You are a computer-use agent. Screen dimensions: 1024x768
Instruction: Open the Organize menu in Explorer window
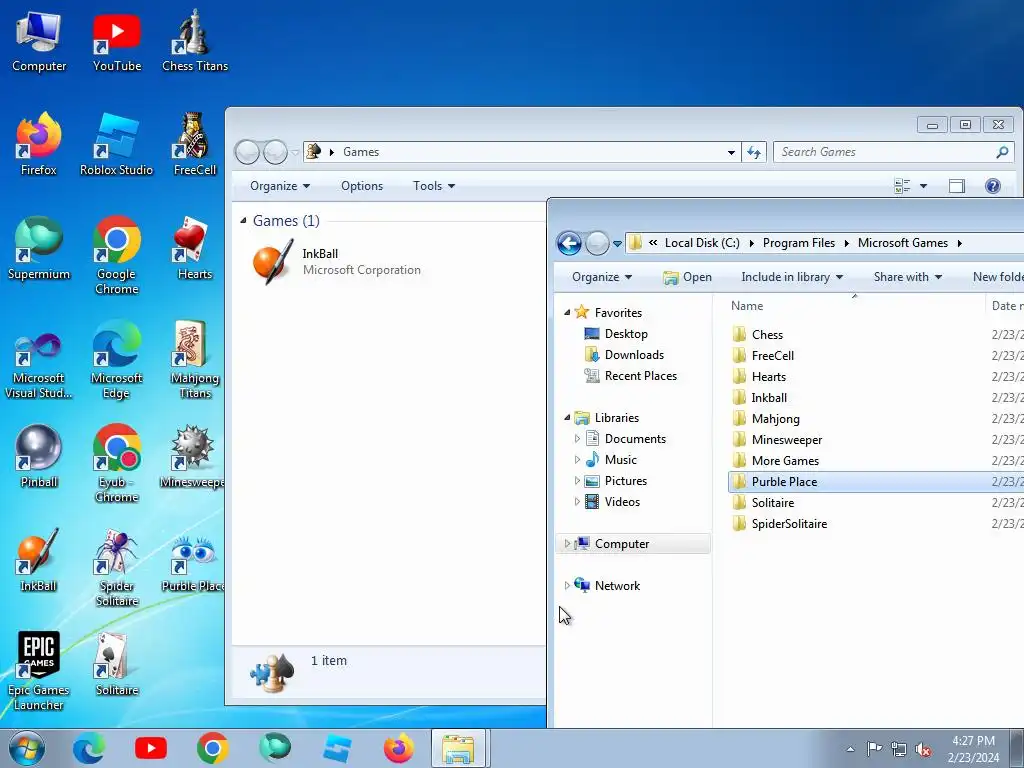coord(601,277)
